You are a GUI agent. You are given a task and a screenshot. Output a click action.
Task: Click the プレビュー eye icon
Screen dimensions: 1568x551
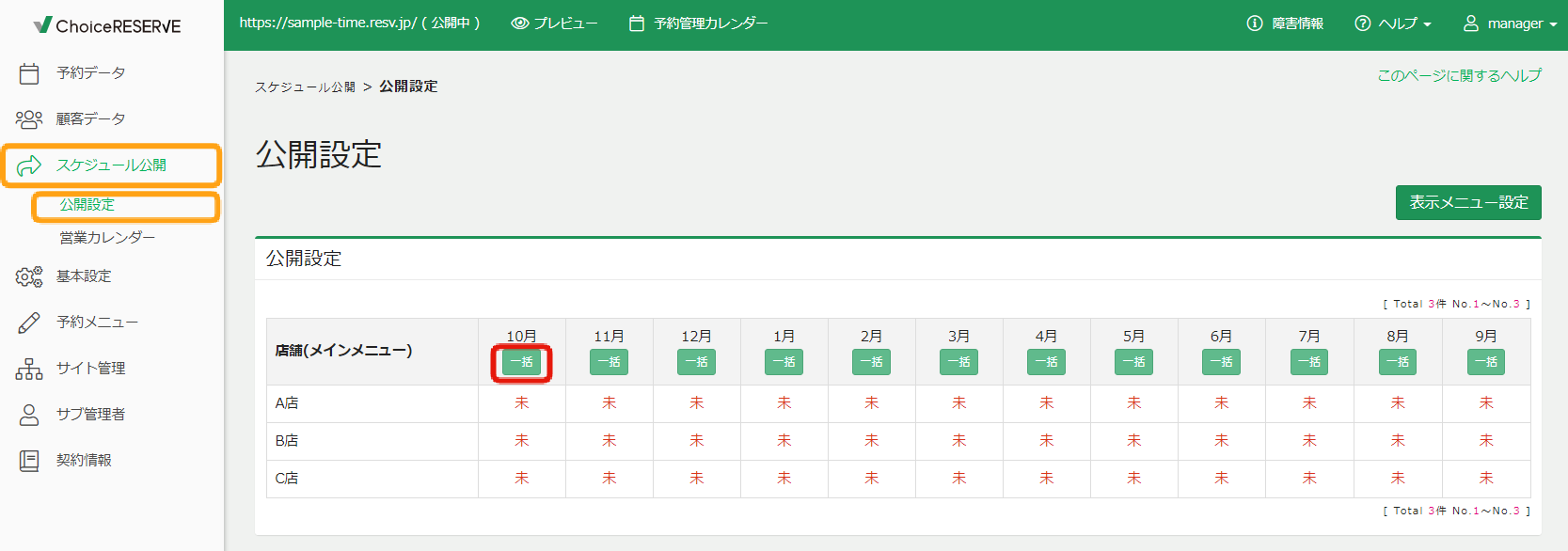click(x=519, y=24)
